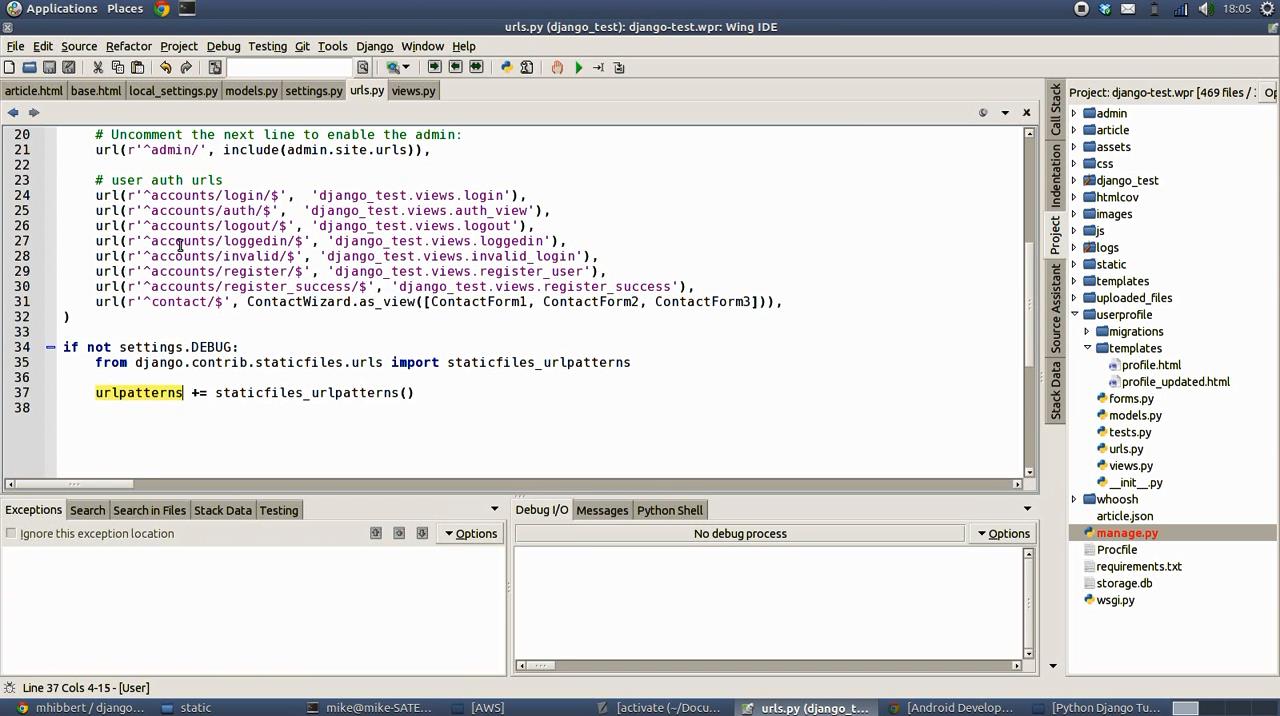Switch to the Python Shell tab

670,510
